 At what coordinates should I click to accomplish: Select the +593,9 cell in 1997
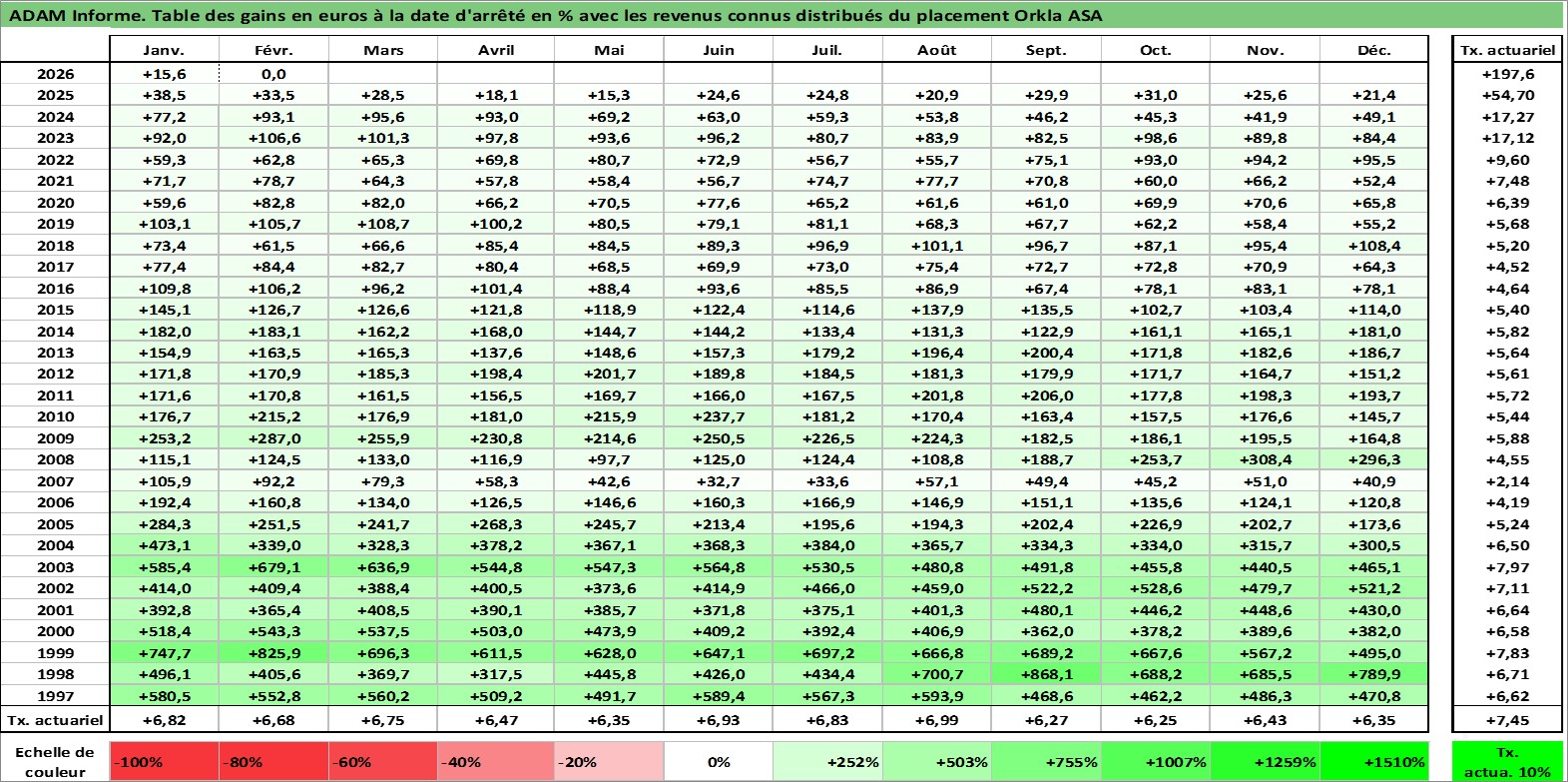coord(936,696)
